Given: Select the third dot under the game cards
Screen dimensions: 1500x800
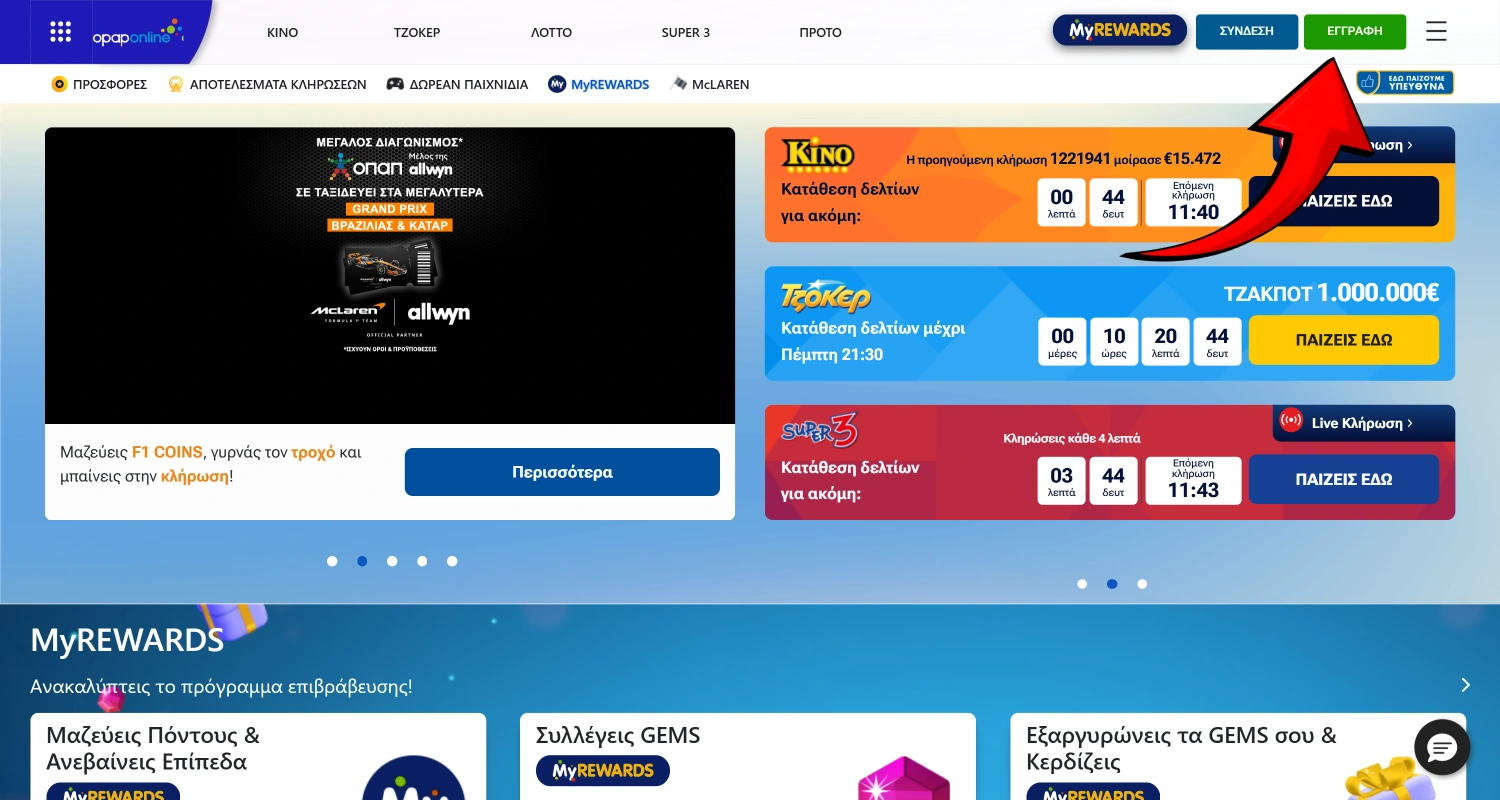Looking at the screenshot, I should click(x=1142, y=584).
